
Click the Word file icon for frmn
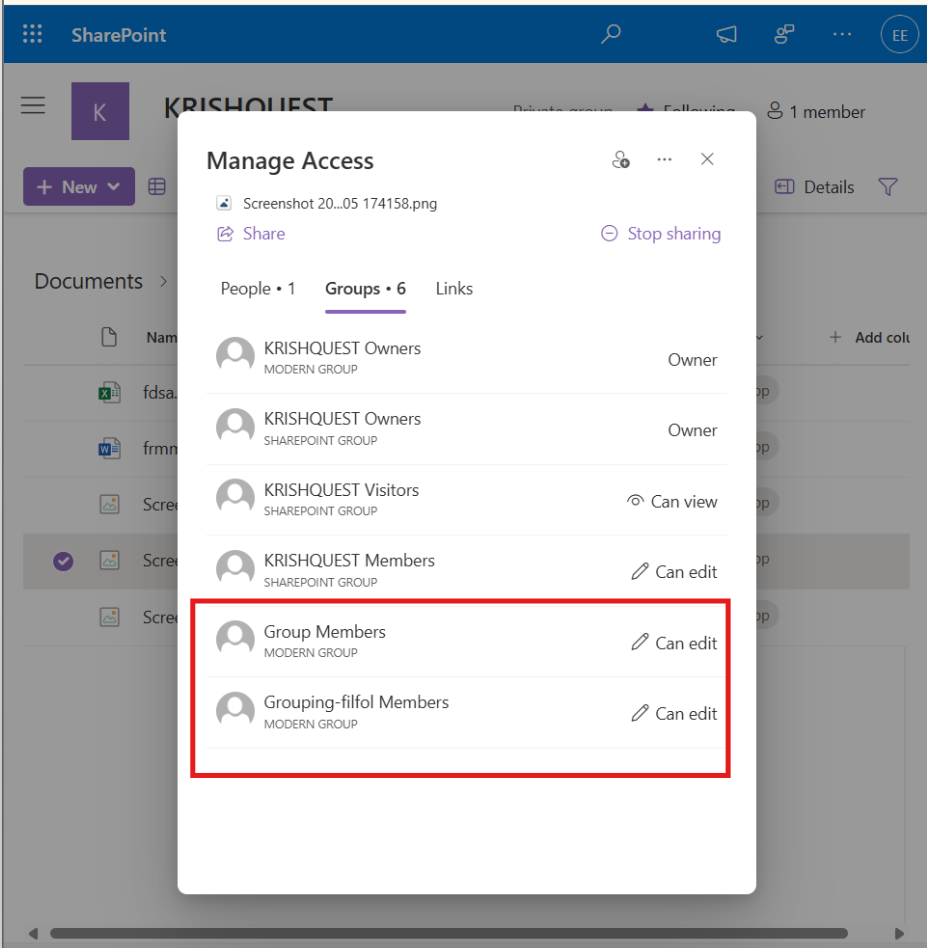[109, 449]
